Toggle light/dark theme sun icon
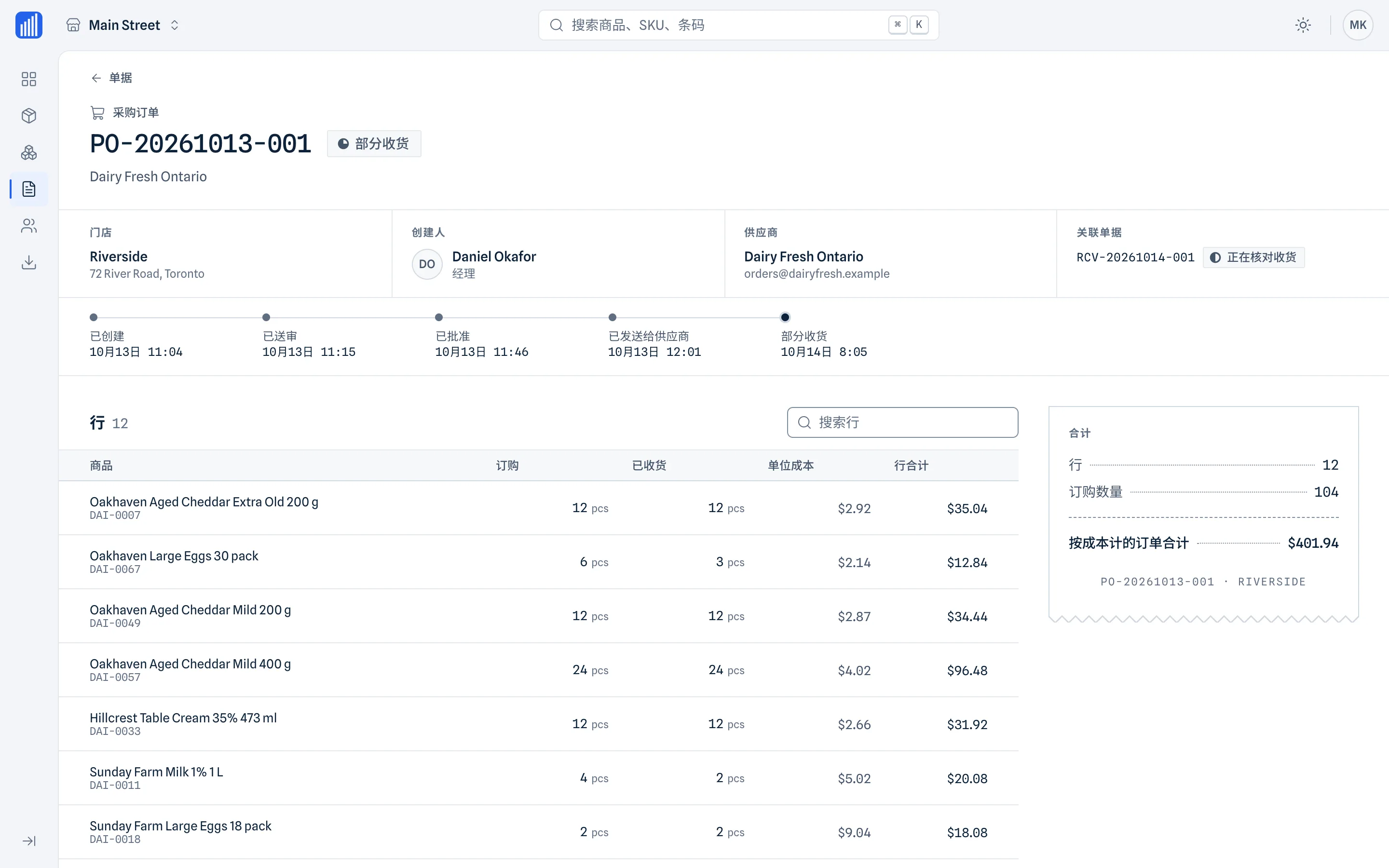Viewport: 1389px width, 868px height. click(1303, 25)
